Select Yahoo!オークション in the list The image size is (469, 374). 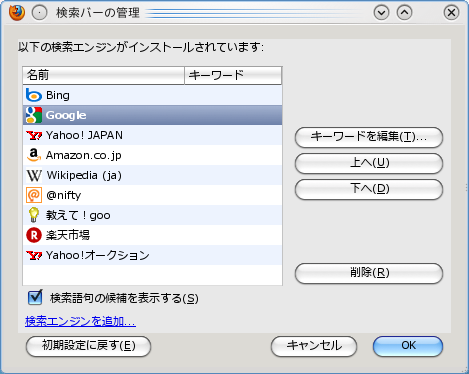152,255
